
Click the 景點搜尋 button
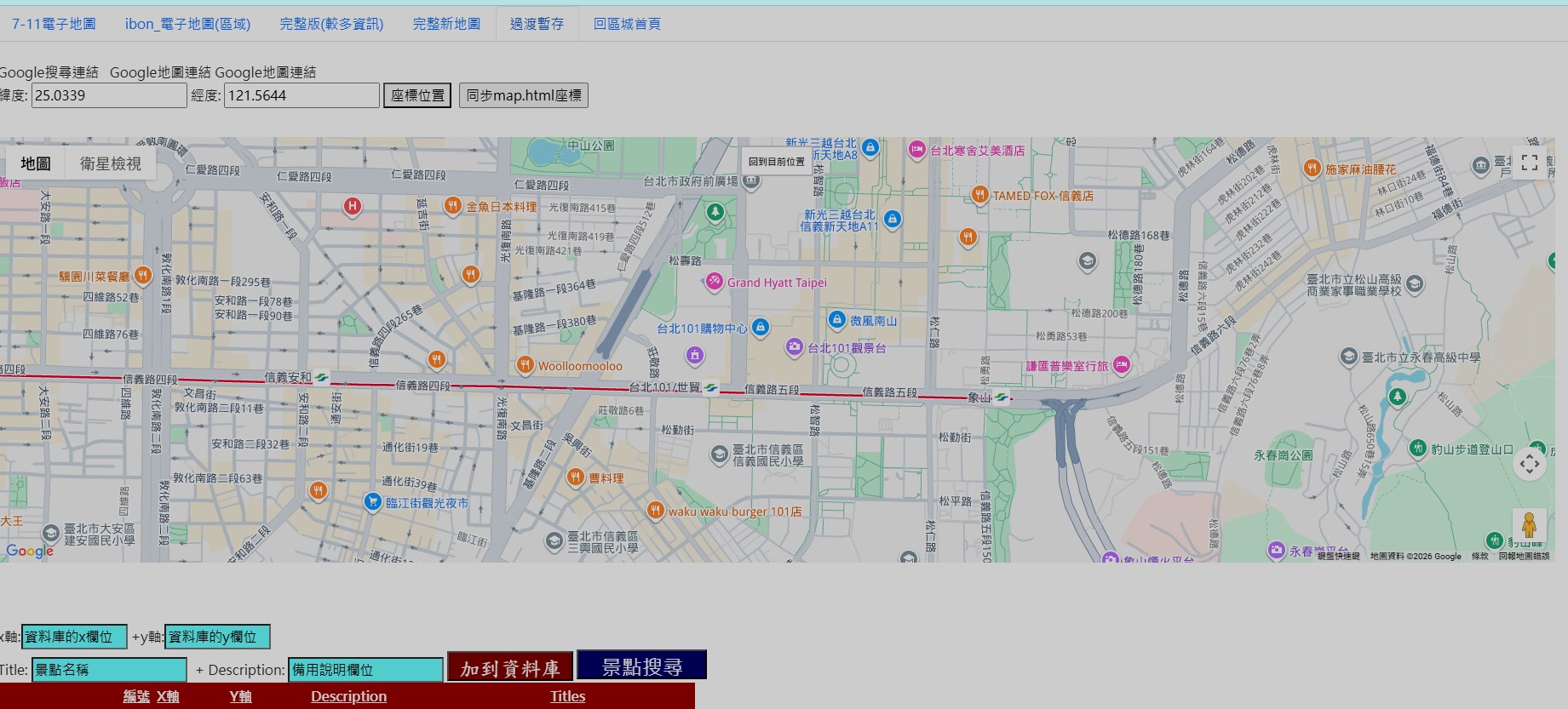(641, 667)
